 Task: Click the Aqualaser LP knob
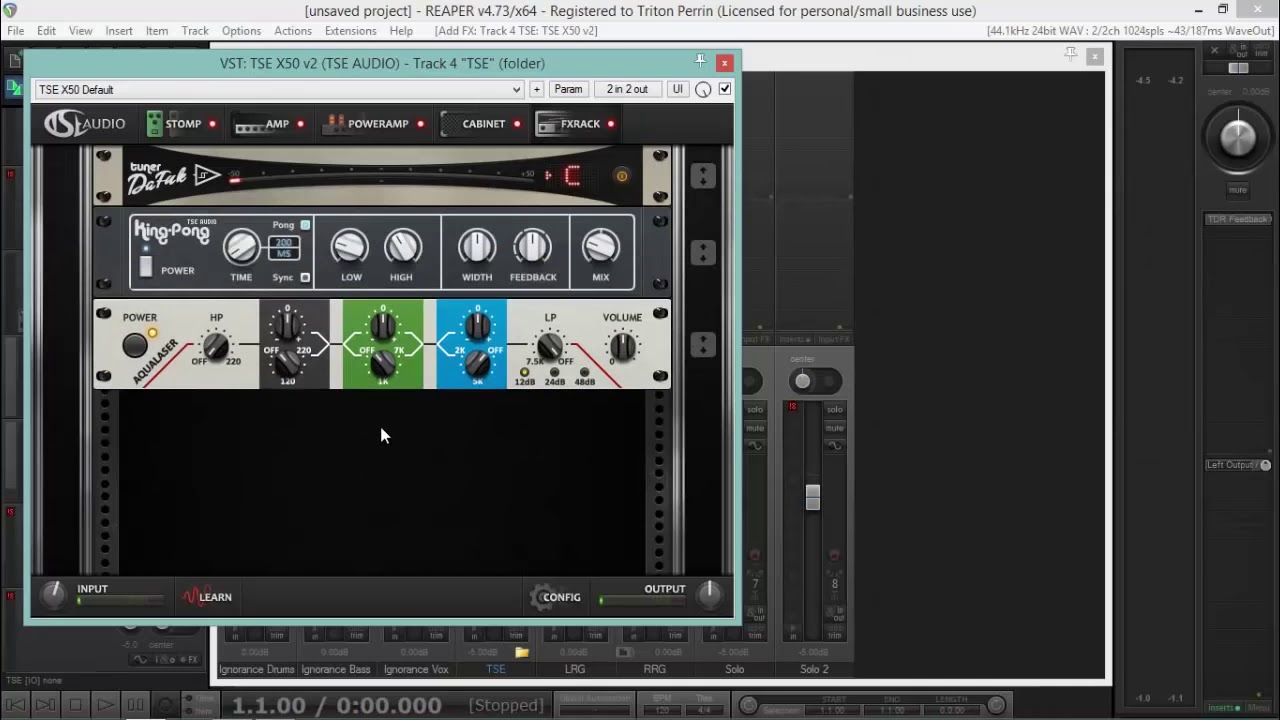549,346
